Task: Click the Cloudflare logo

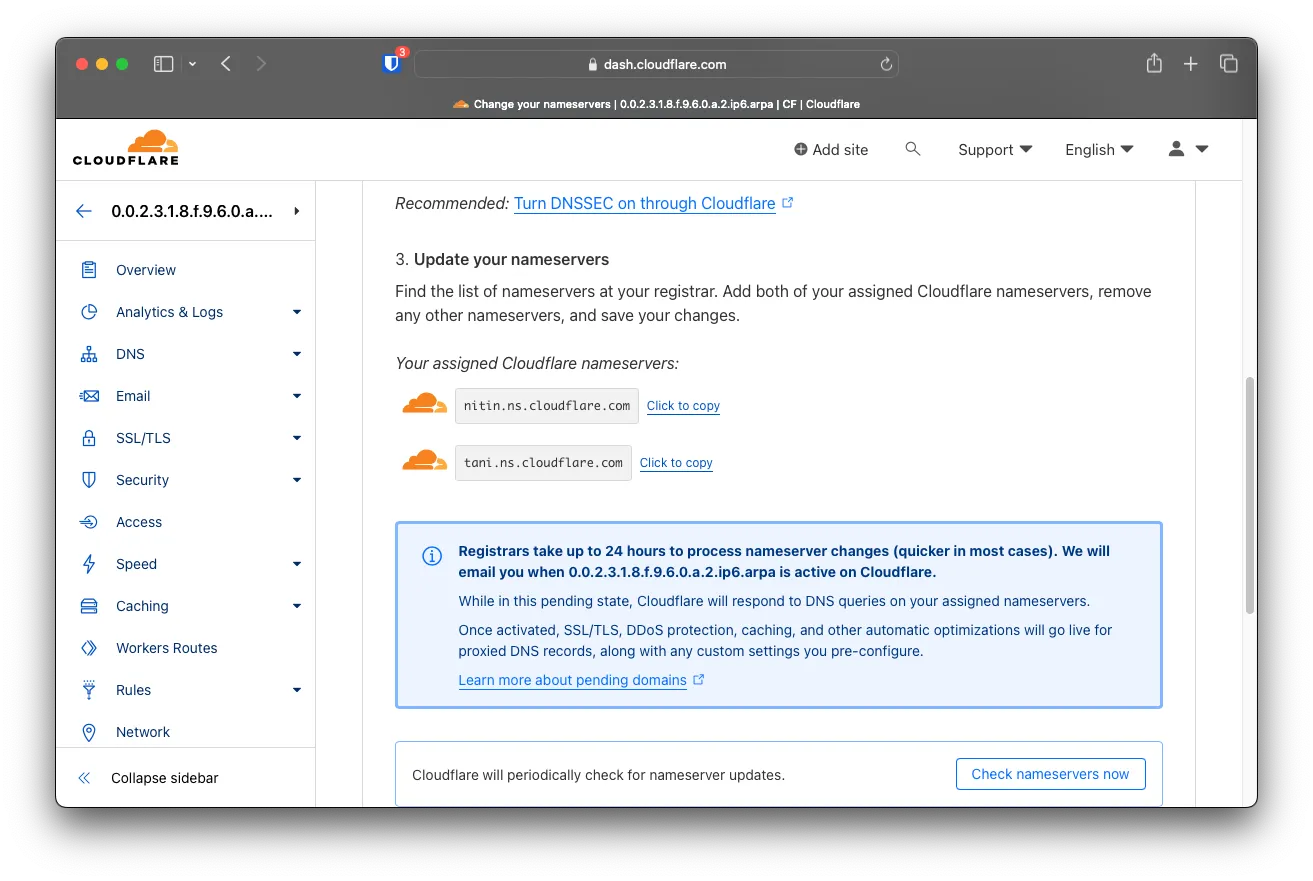Action: 126,148
